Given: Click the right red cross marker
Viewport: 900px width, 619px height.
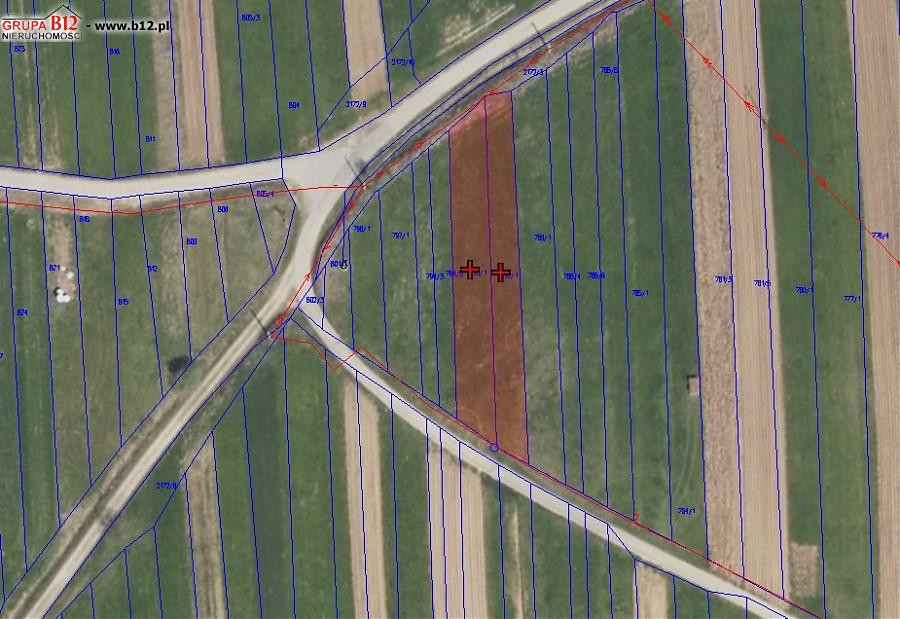Looking at the screenshot, I should [x=501, y=272].
